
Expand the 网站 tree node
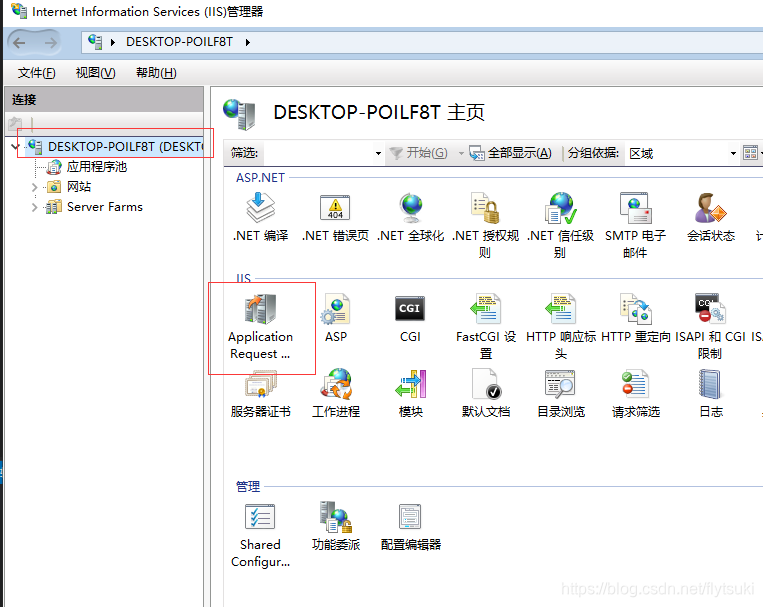[x=34, y=187]
